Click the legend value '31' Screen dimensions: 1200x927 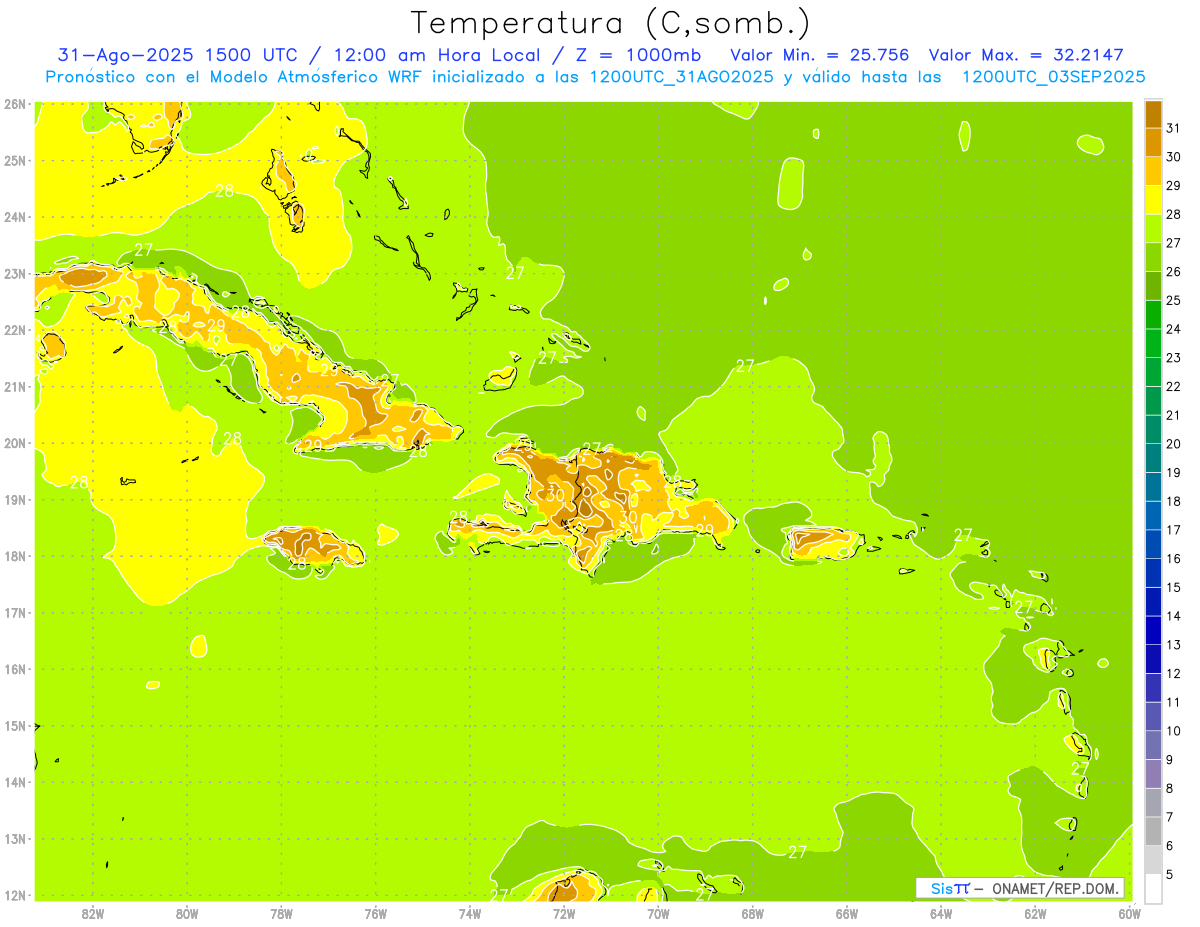[x=1173, y=128]
